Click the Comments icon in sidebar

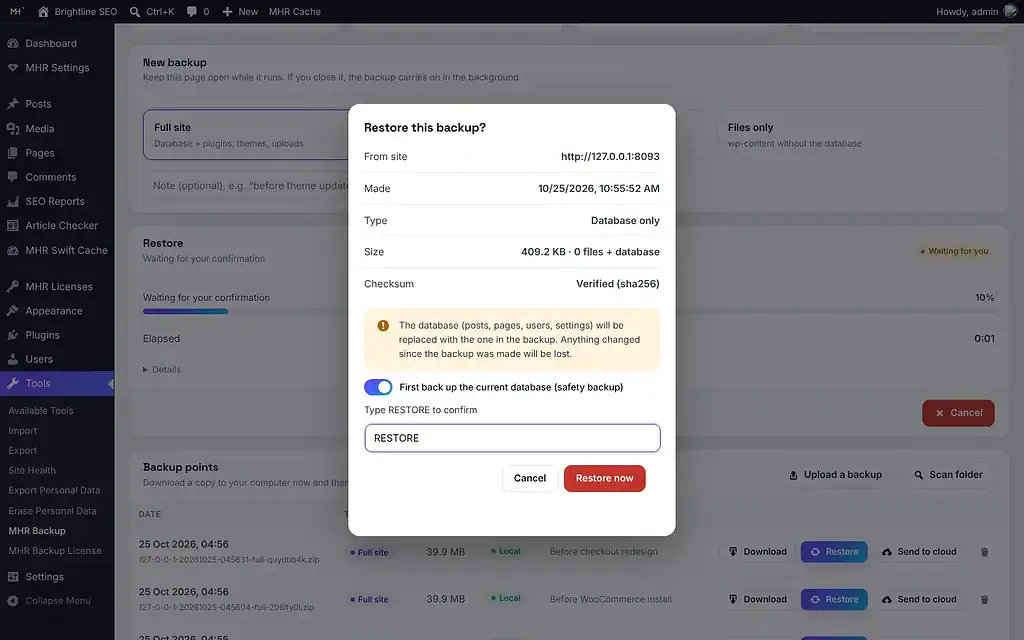[12, 177]
